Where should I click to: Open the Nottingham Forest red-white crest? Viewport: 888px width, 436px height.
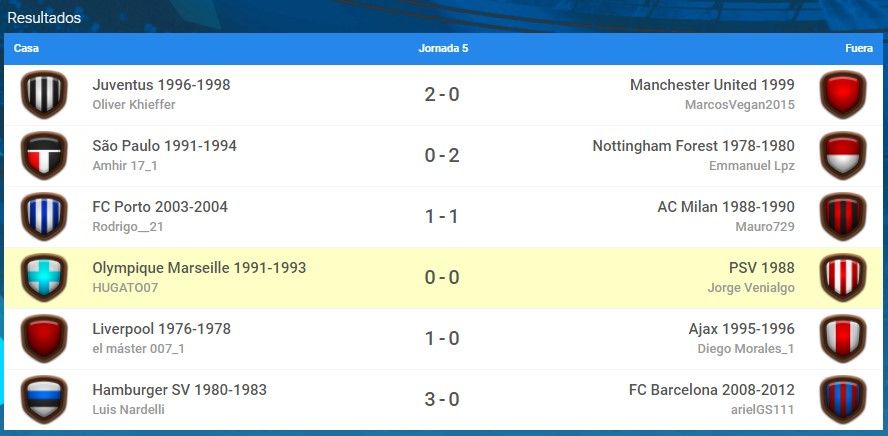[x=843, y=156]
